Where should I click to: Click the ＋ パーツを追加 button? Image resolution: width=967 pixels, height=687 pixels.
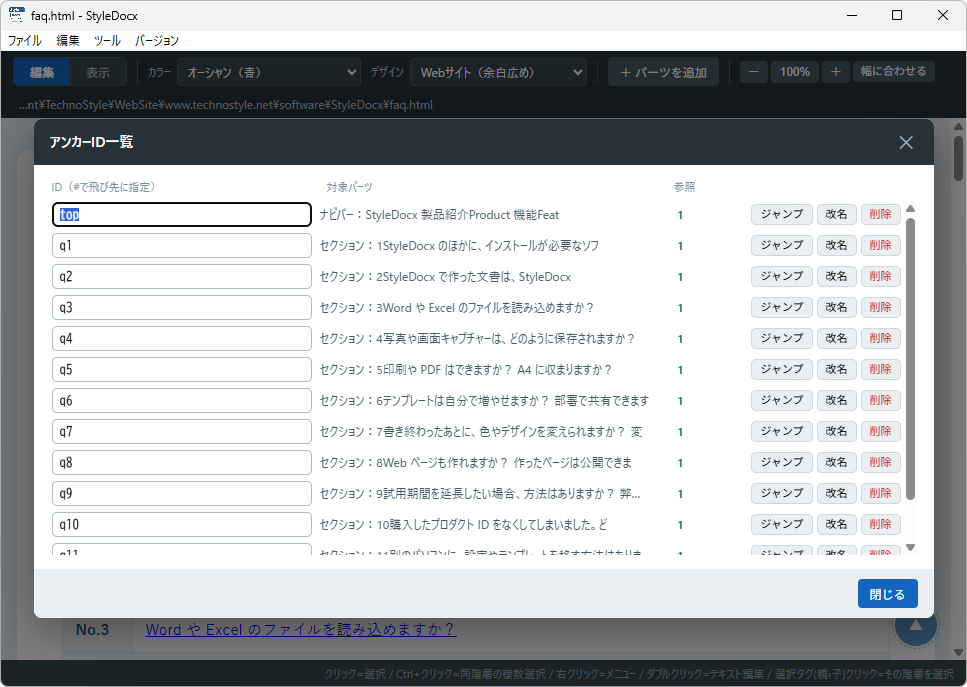[x=664, y=72]
